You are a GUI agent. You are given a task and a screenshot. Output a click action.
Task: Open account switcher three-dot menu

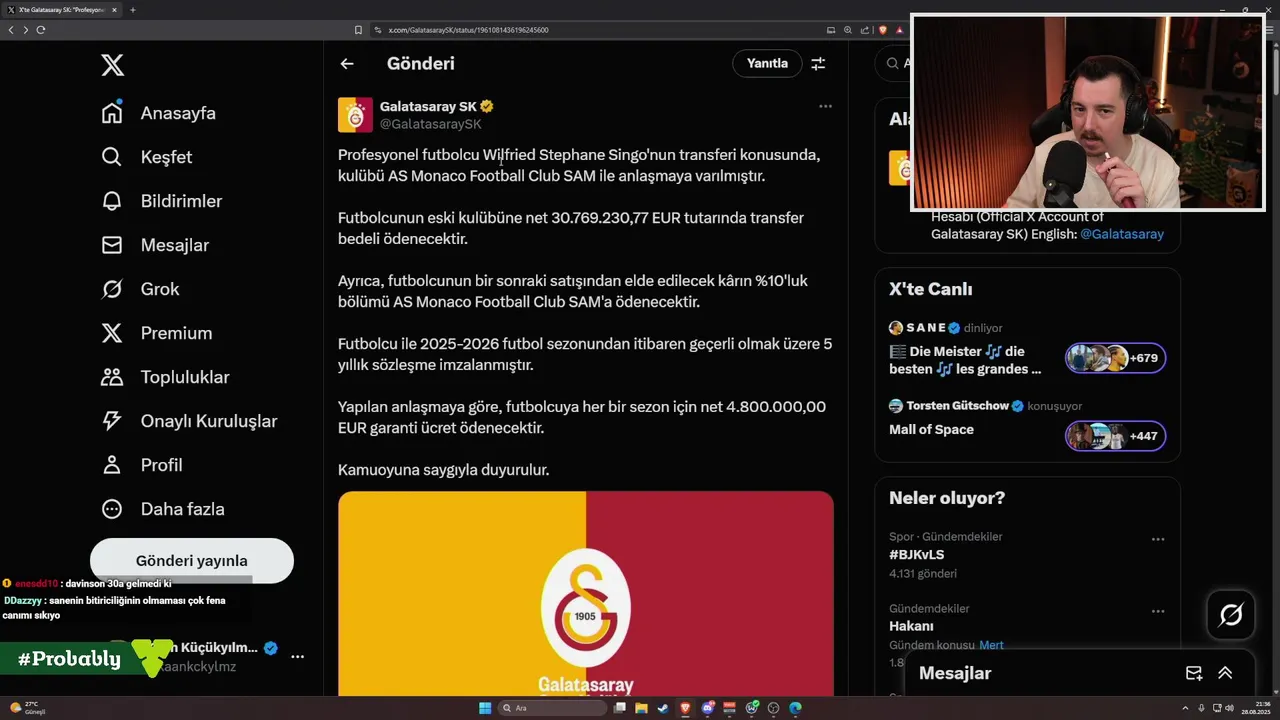pyautogui.click(x=297, y=657)
